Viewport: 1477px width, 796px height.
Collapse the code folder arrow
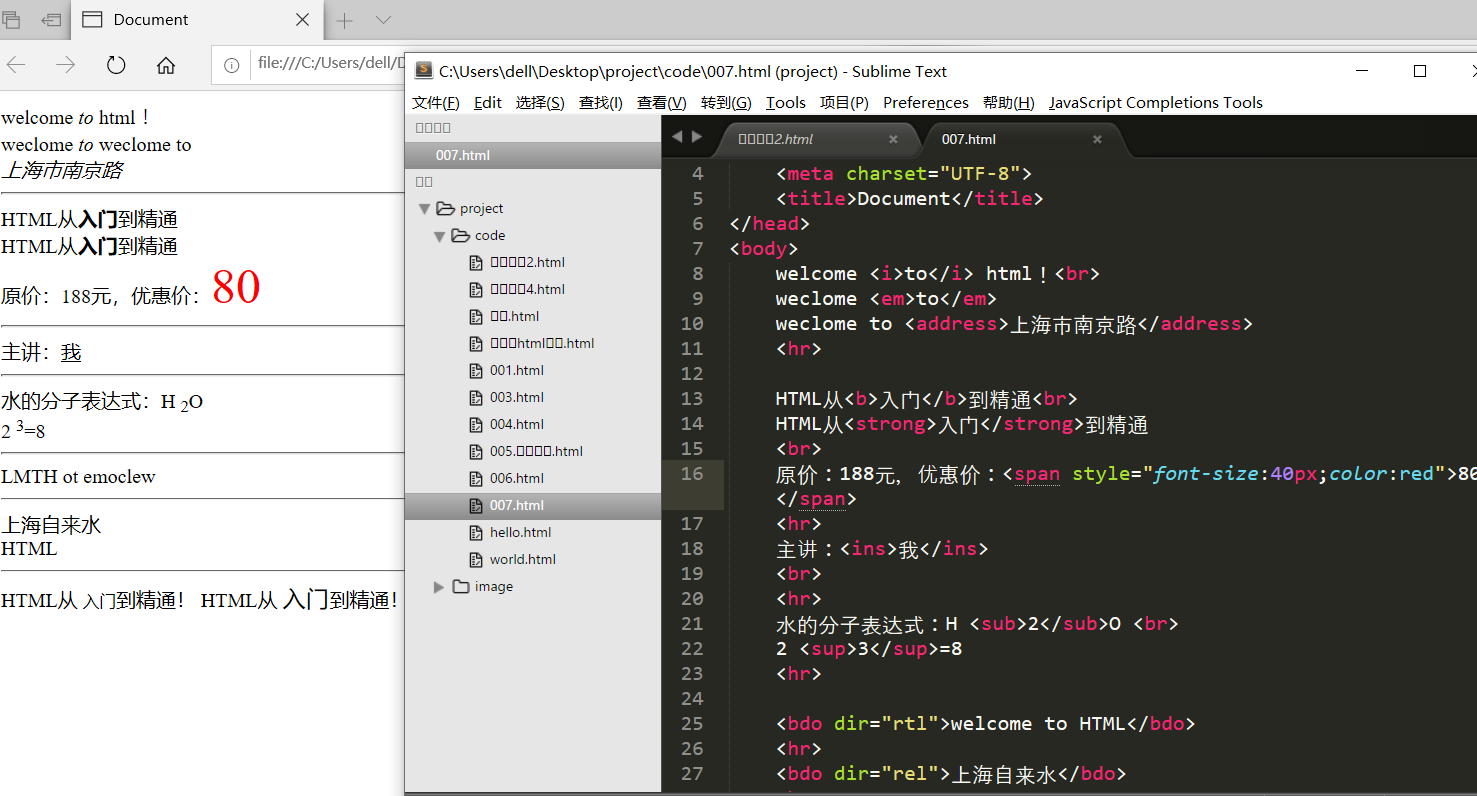pos(440,236)
